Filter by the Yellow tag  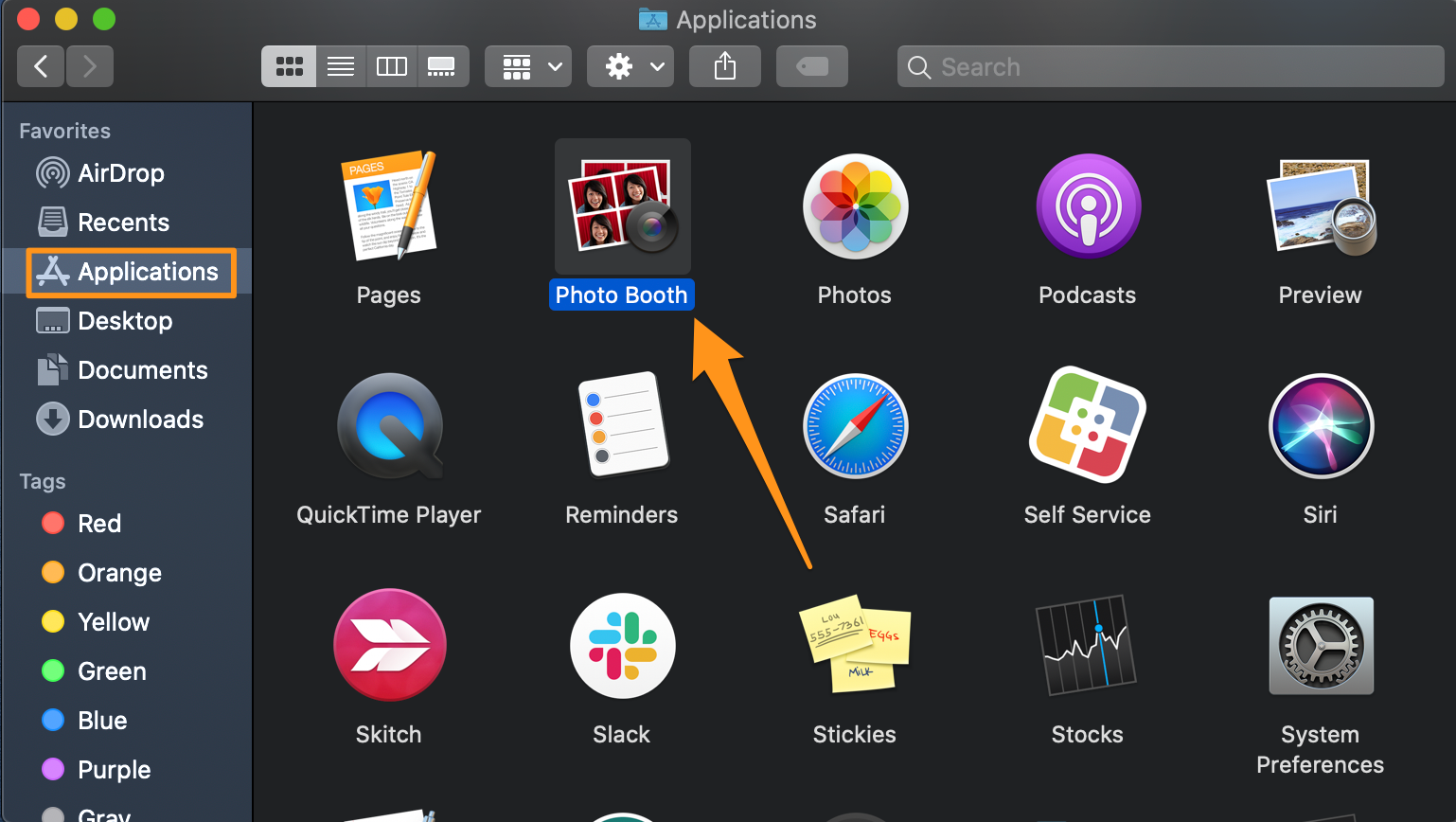click(x=126, y=622)
